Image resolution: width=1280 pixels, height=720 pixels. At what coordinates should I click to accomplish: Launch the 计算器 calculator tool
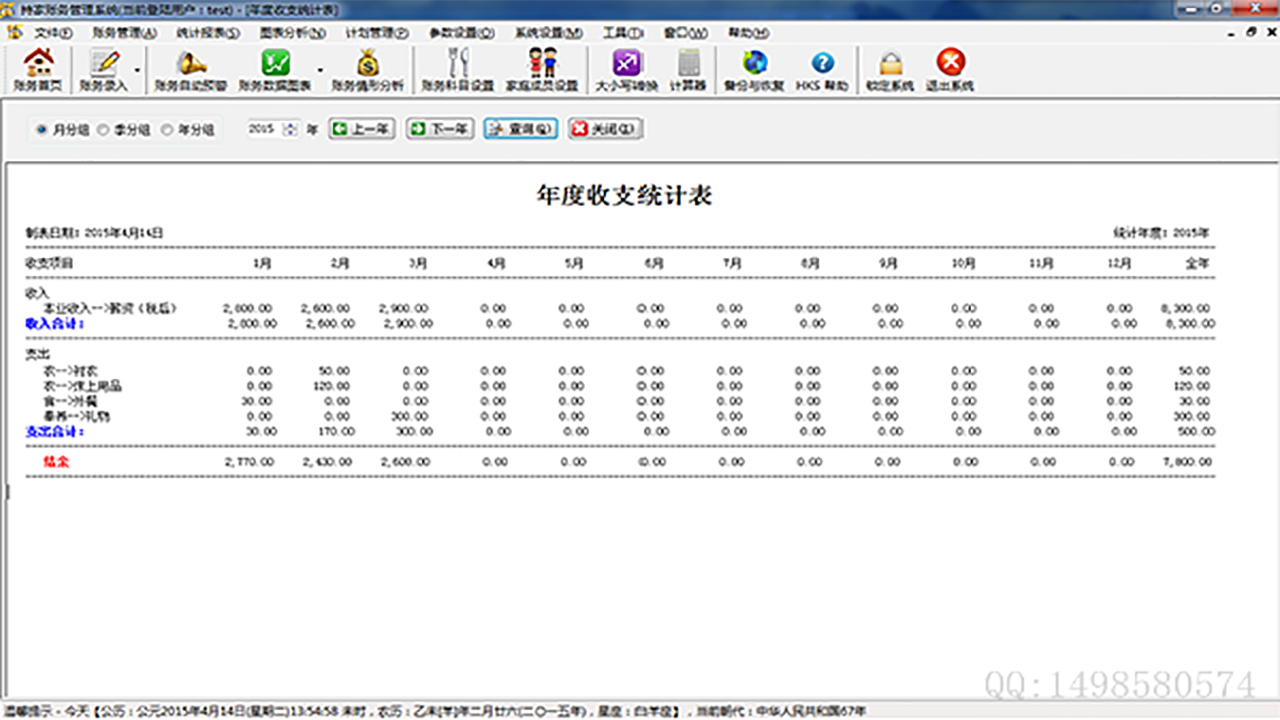point(687,70)
